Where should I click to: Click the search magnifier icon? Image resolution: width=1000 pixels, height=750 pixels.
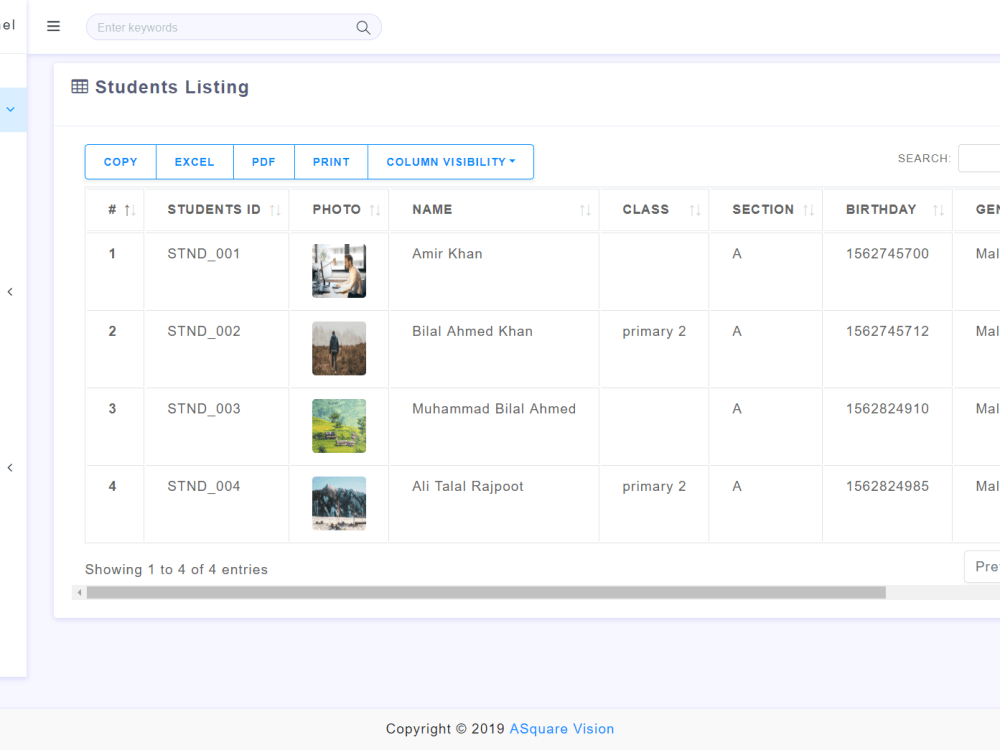(x=363, y=27)
